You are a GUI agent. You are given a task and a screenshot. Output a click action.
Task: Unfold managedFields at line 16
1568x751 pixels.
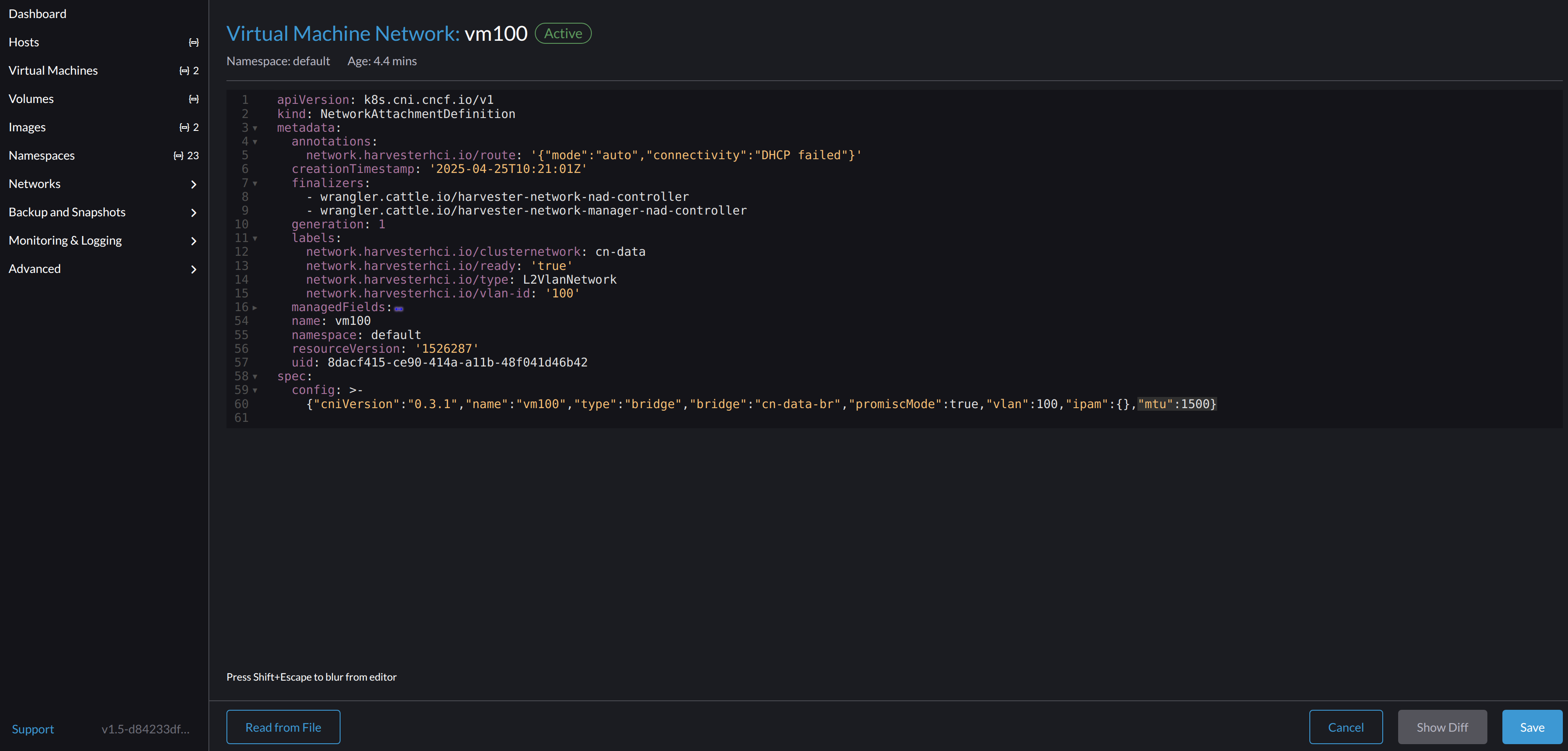pos(255,308)
